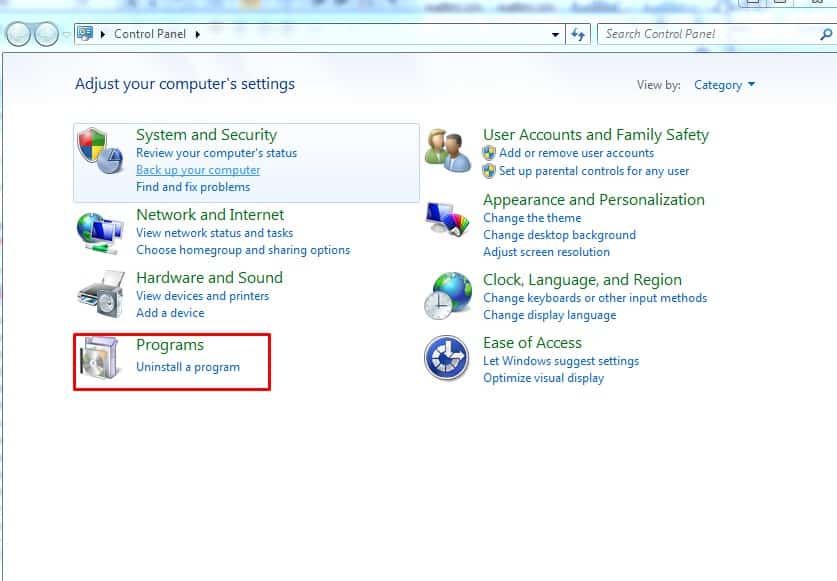Open Clock, Language, and Region category
837x581 pixels.
click(582, 280)
